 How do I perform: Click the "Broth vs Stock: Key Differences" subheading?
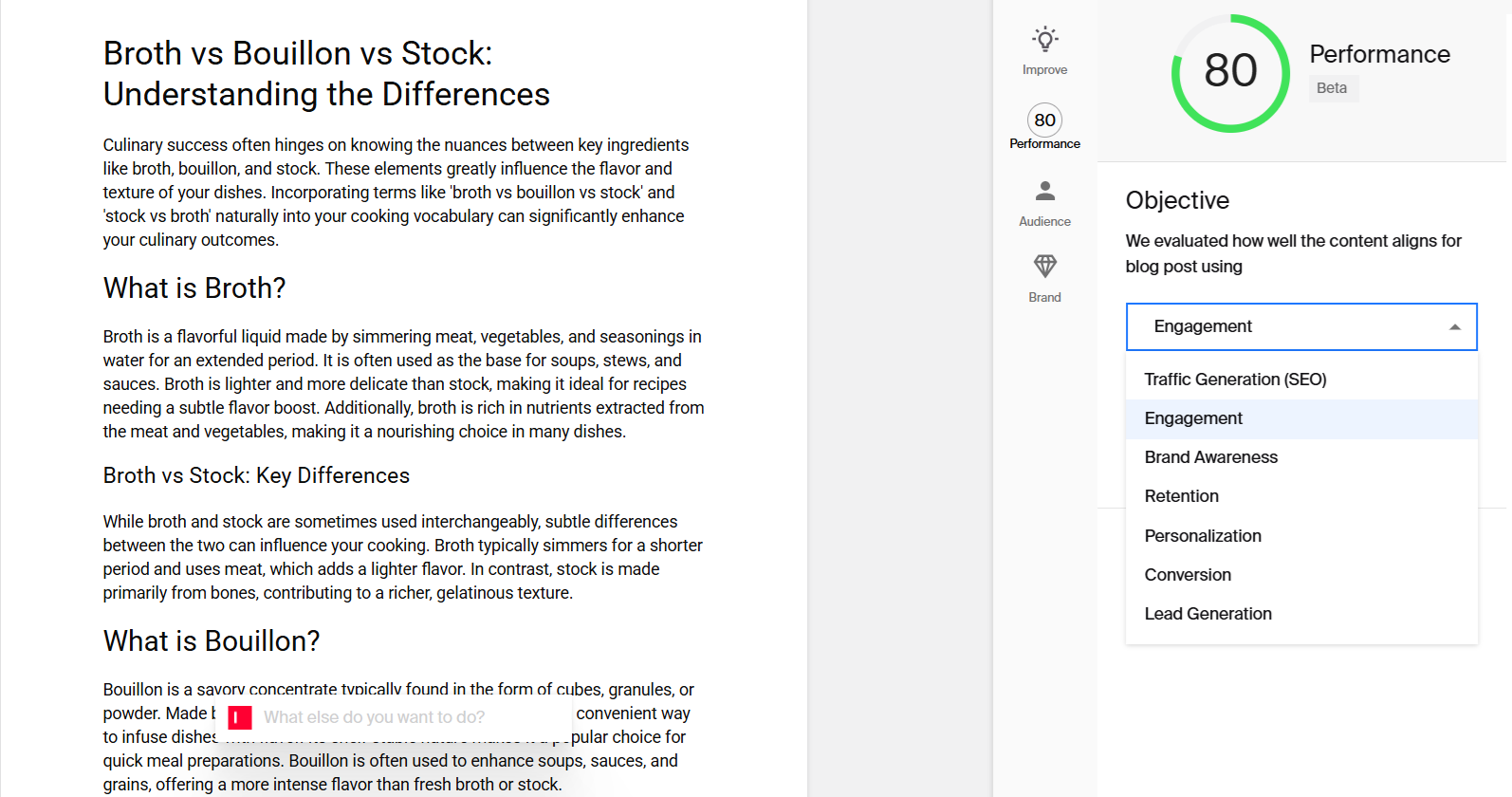coord(256,475)
